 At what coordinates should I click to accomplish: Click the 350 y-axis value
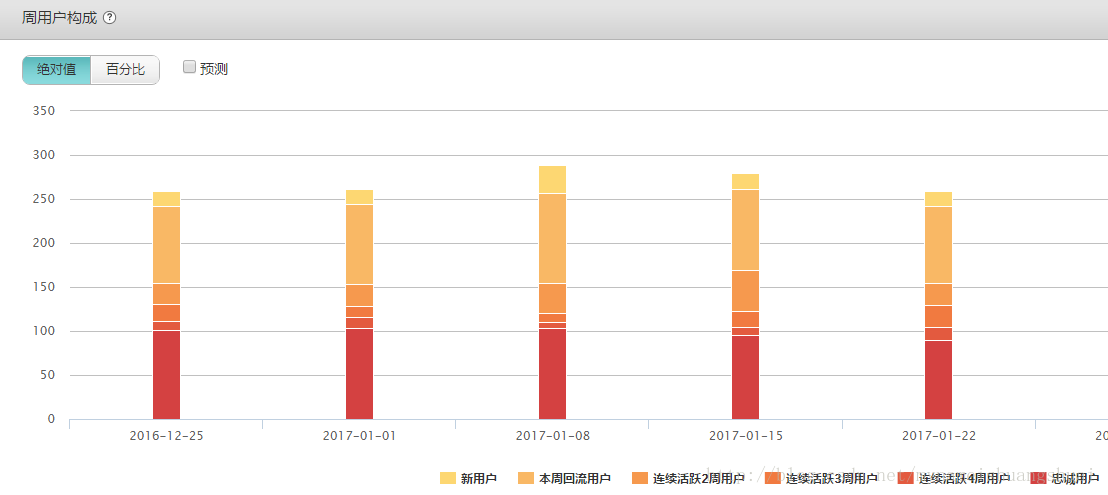tap(44, 111)
